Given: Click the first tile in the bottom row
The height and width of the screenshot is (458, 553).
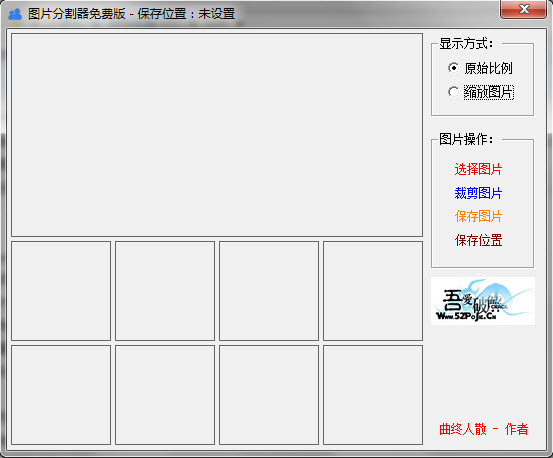Looking at the screenshot, I should [x=61, y=395].
